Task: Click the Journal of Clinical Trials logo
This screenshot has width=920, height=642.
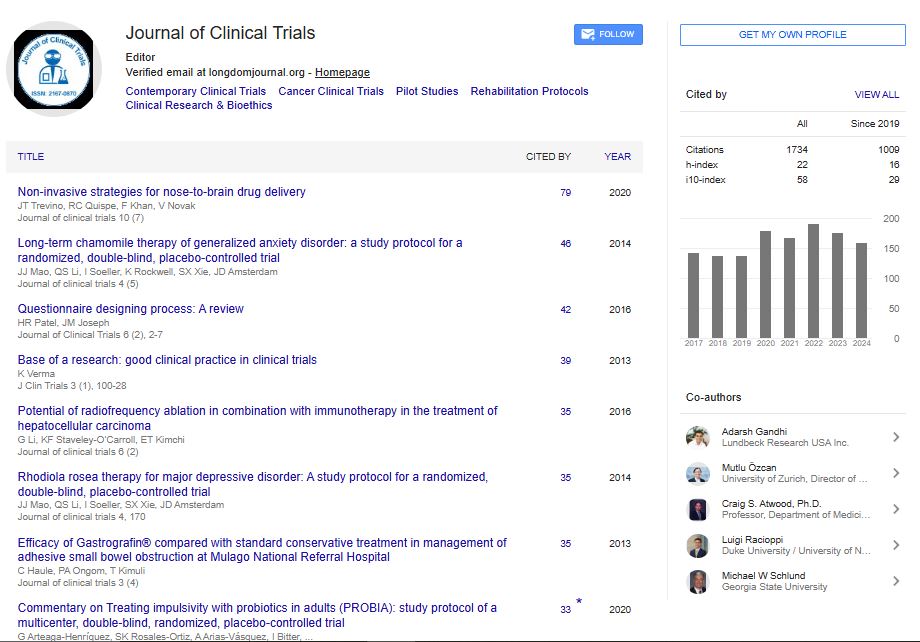Action: click(x=54, y=69)
